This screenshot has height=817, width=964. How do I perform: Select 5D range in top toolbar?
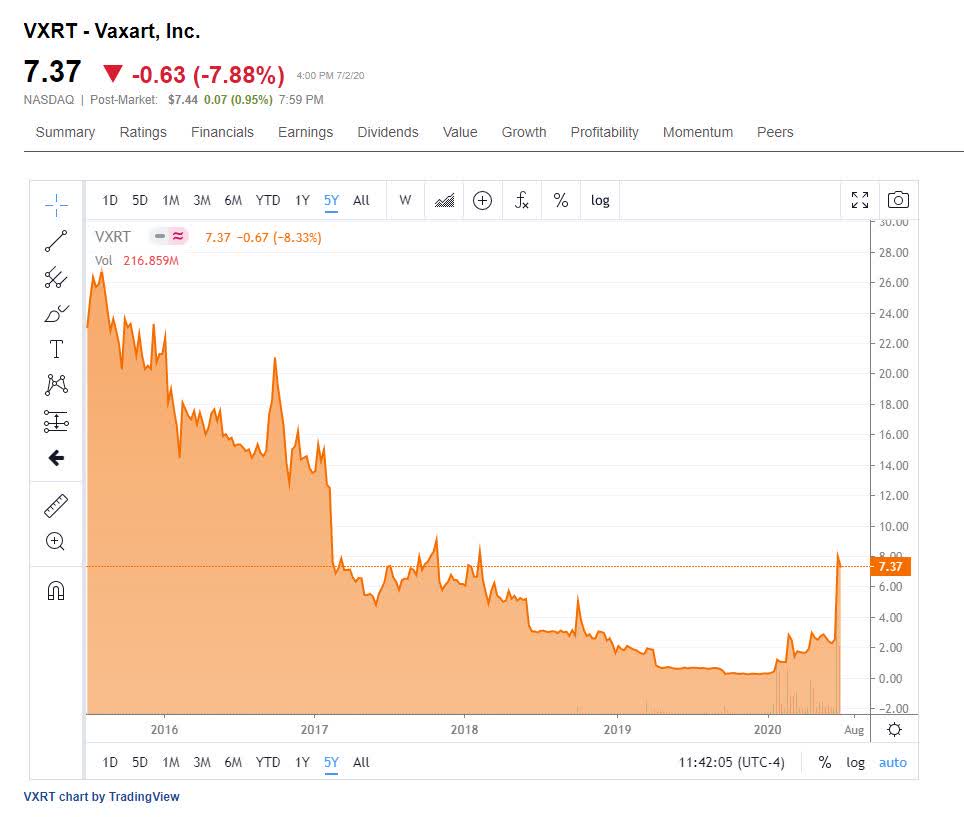[x=140, y=200]
